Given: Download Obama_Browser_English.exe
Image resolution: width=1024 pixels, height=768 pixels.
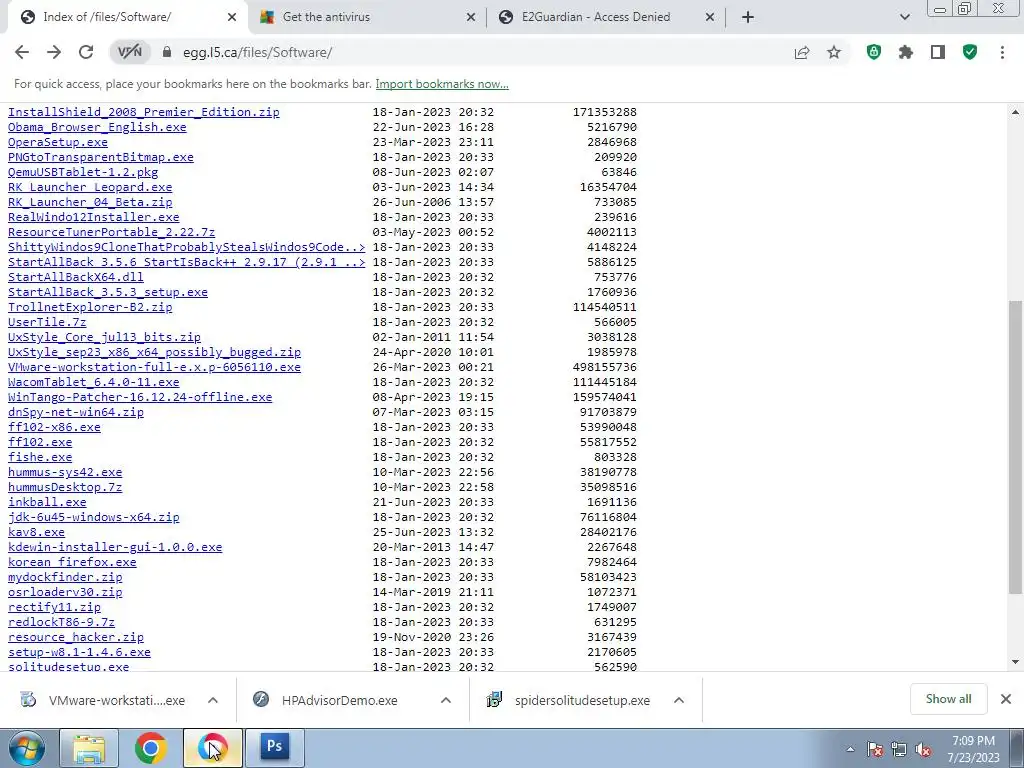Looking at the screenshot, I should (97, 127).
